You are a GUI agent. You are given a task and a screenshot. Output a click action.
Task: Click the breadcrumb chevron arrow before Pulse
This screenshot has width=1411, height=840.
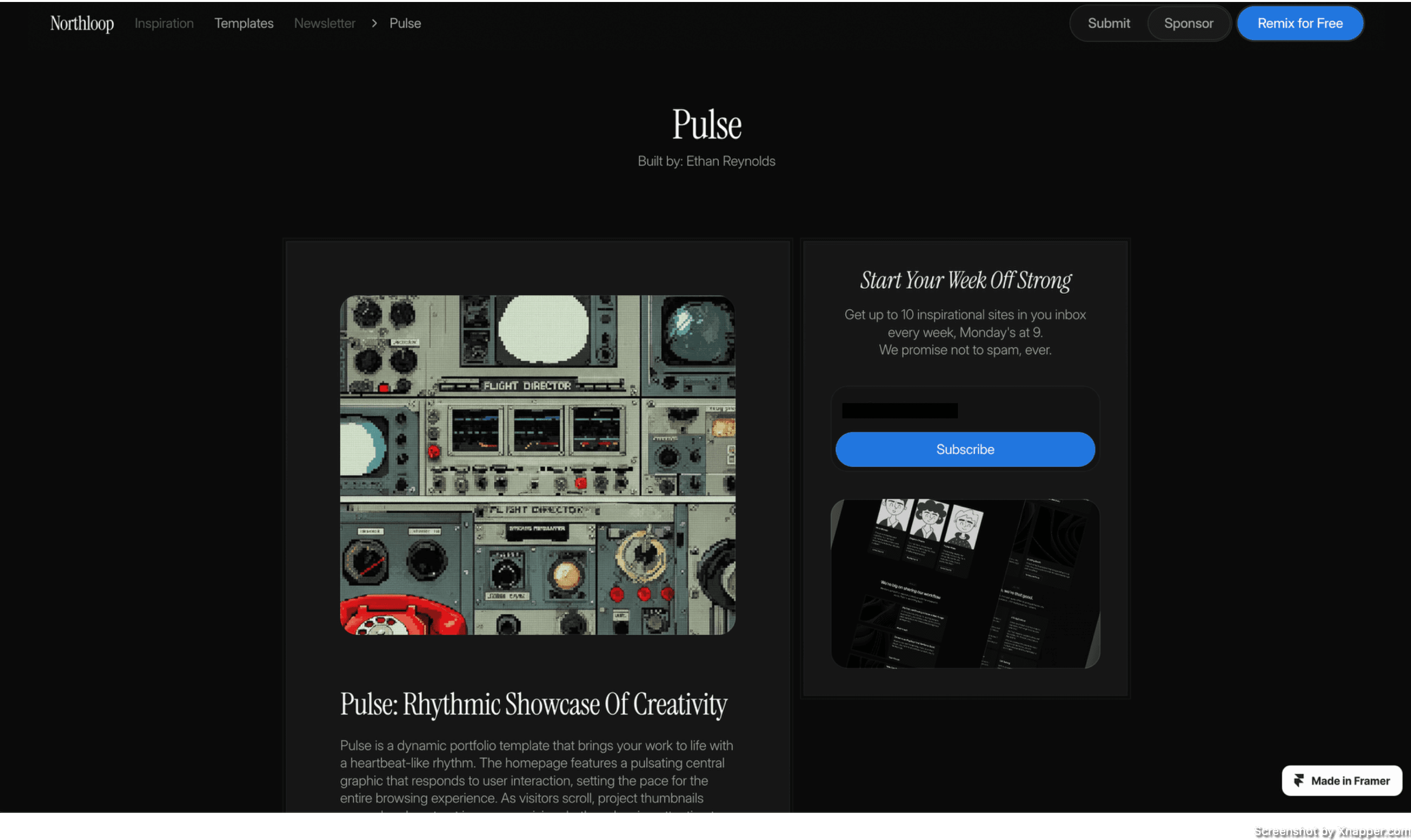coord(374,23)
